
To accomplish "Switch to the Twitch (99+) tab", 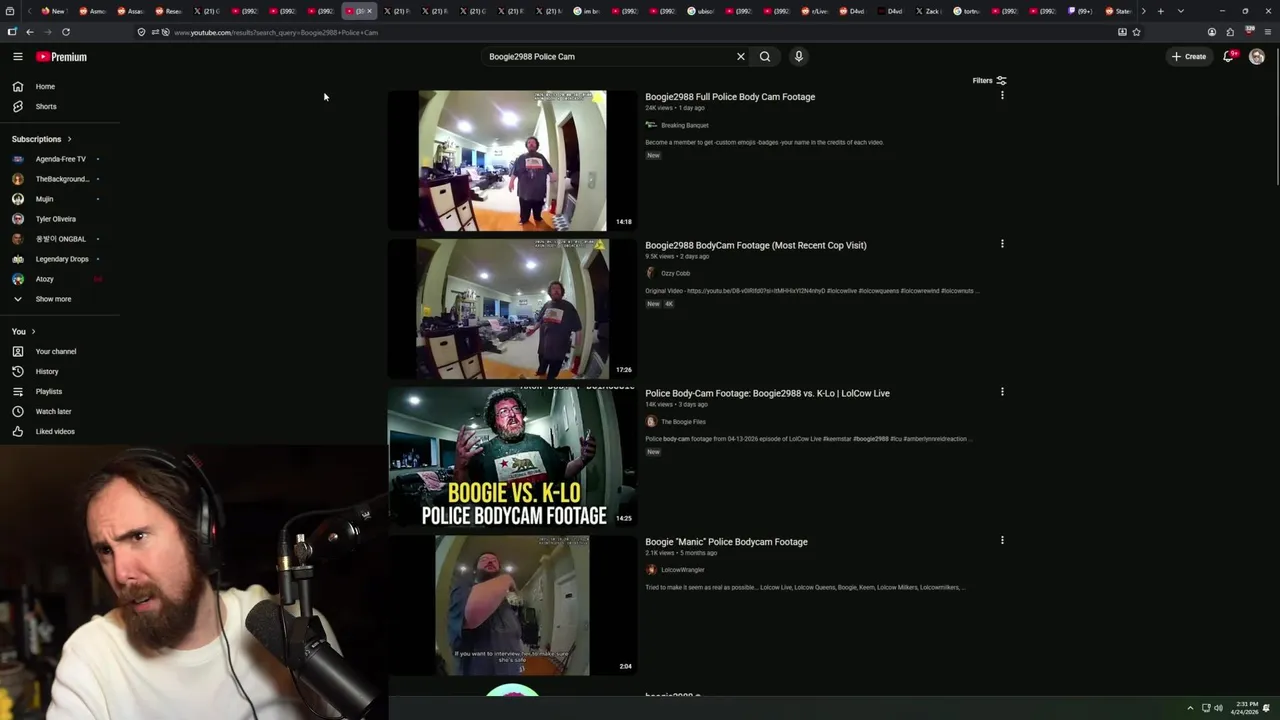I will pyautogui.click(x=1080, y=11).
